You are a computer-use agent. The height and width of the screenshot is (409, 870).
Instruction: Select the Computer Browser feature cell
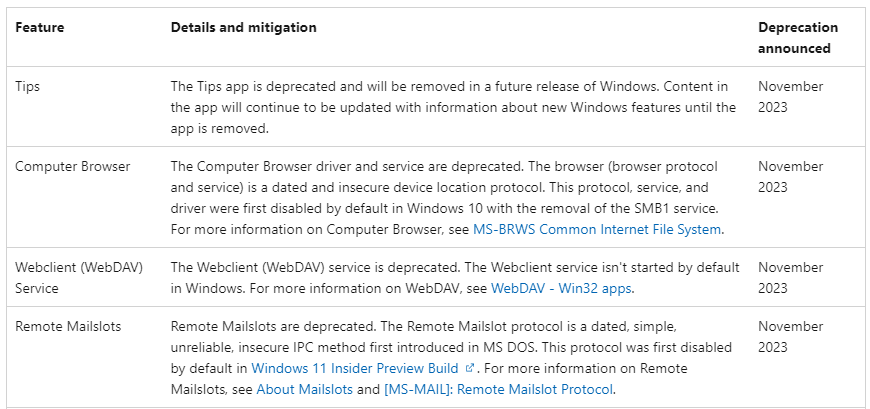tap(73, 167)
